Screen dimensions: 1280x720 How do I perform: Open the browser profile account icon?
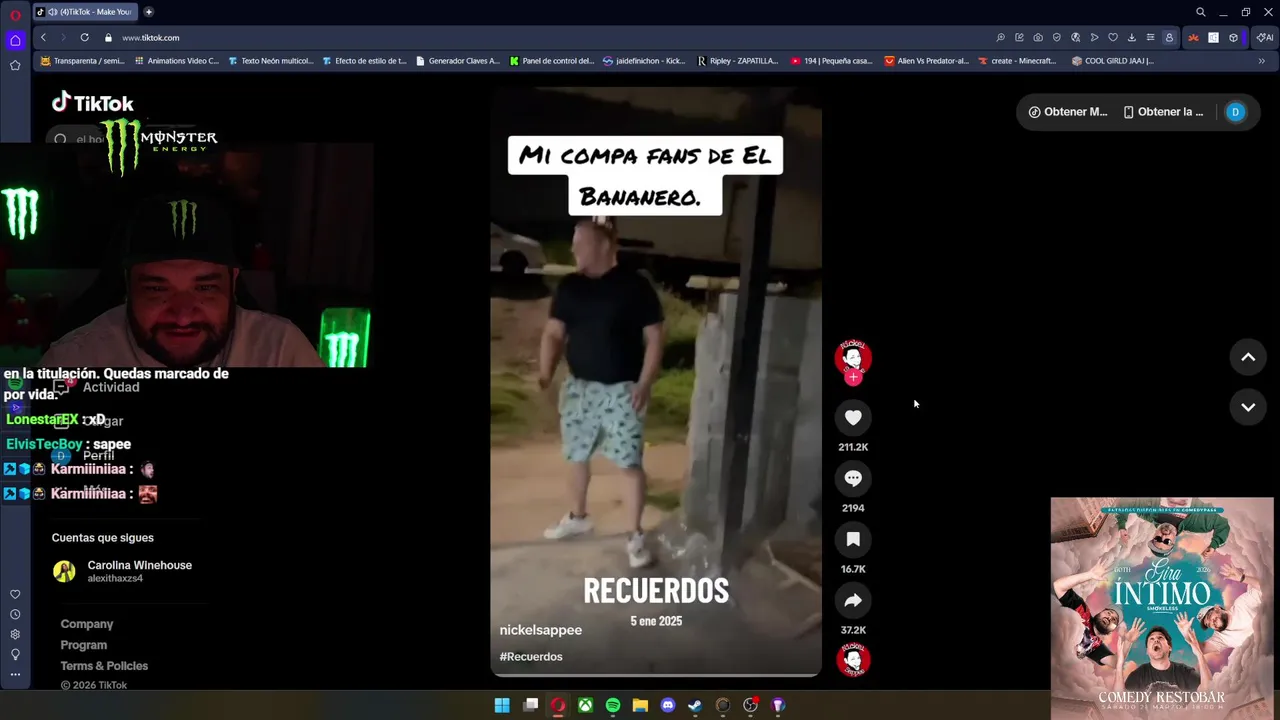1169,37
